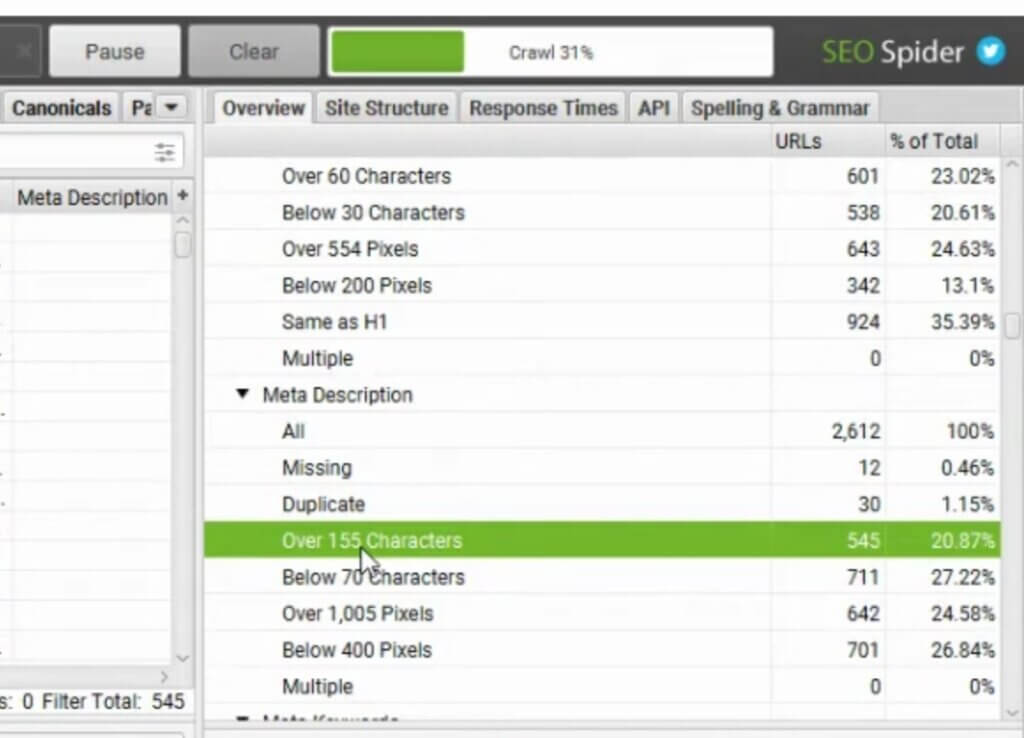Click the Clear button
This screenshot has height=738, width=1024.
click(x=253, y=52)
